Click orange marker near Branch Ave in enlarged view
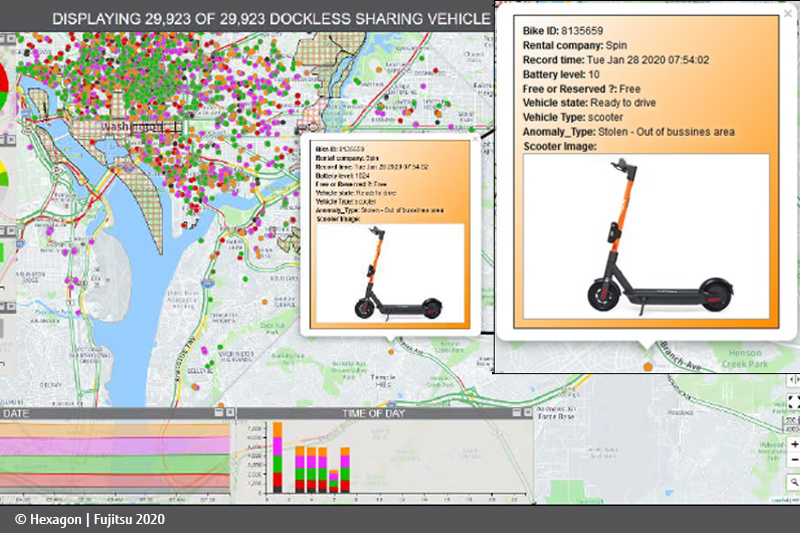 pyautogui.click(x=648, y=367)
